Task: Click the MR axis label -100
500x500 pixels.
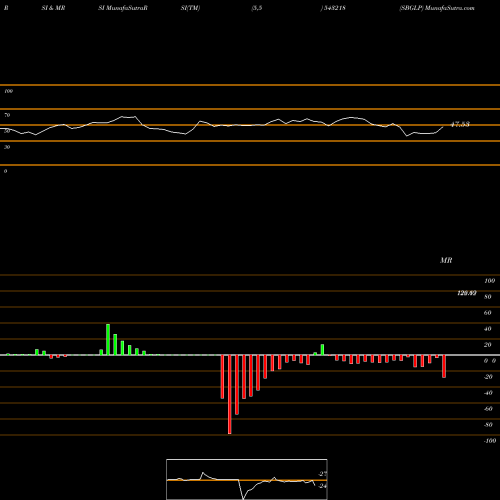Action: click(x=490, y=441)
